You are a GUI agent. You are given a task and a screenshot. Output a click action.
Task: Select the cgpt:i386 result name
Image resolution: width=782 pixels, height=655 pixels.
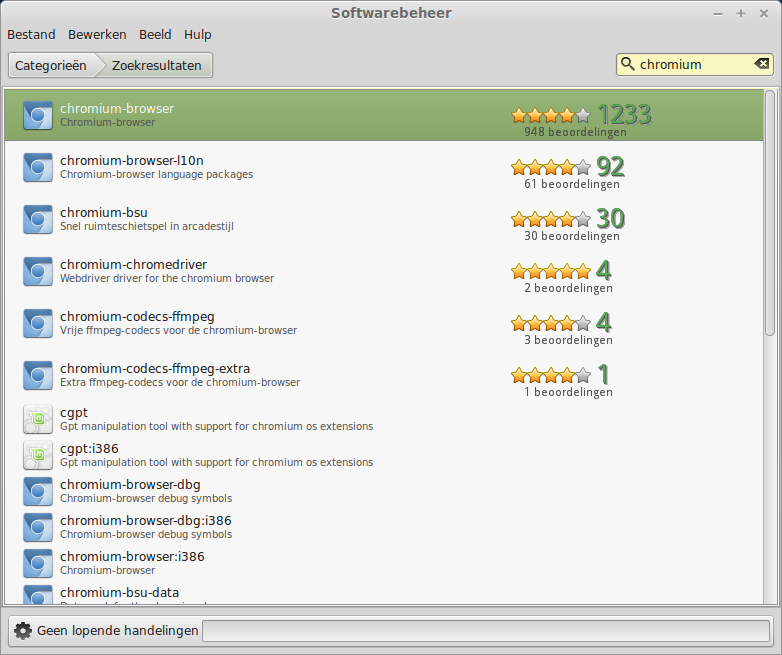tap(89, 448)
